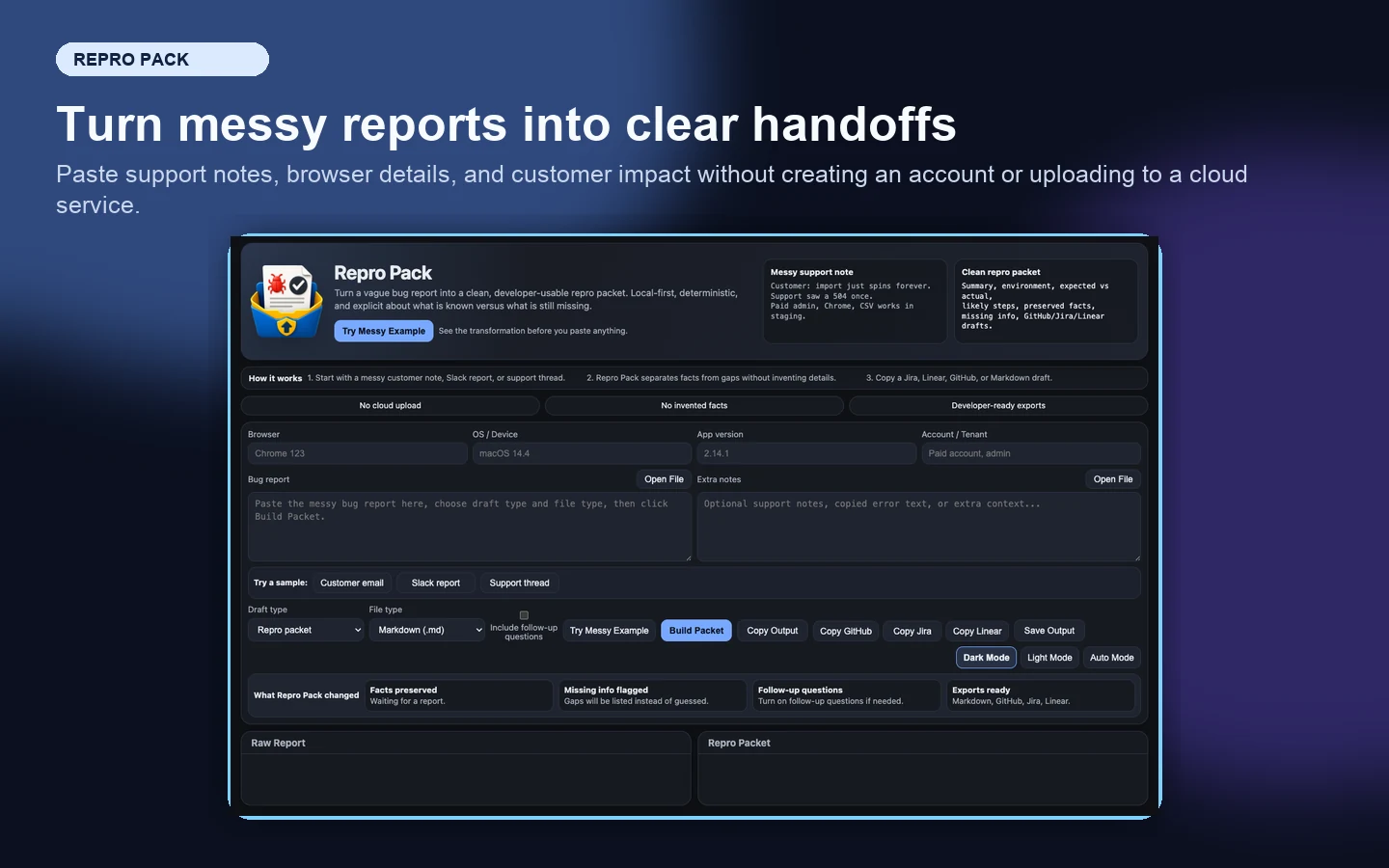1389x868 pixels.
Task: Focus the Browser input field
Action: tap(358, 453)
